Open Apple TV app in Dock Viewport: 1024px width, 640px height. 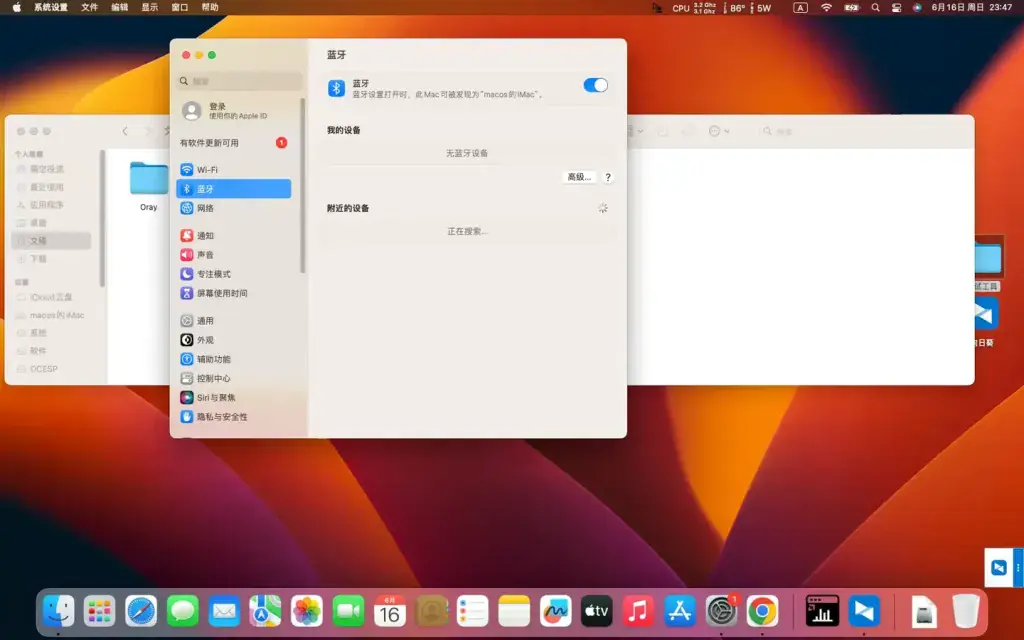pos(597,611)
